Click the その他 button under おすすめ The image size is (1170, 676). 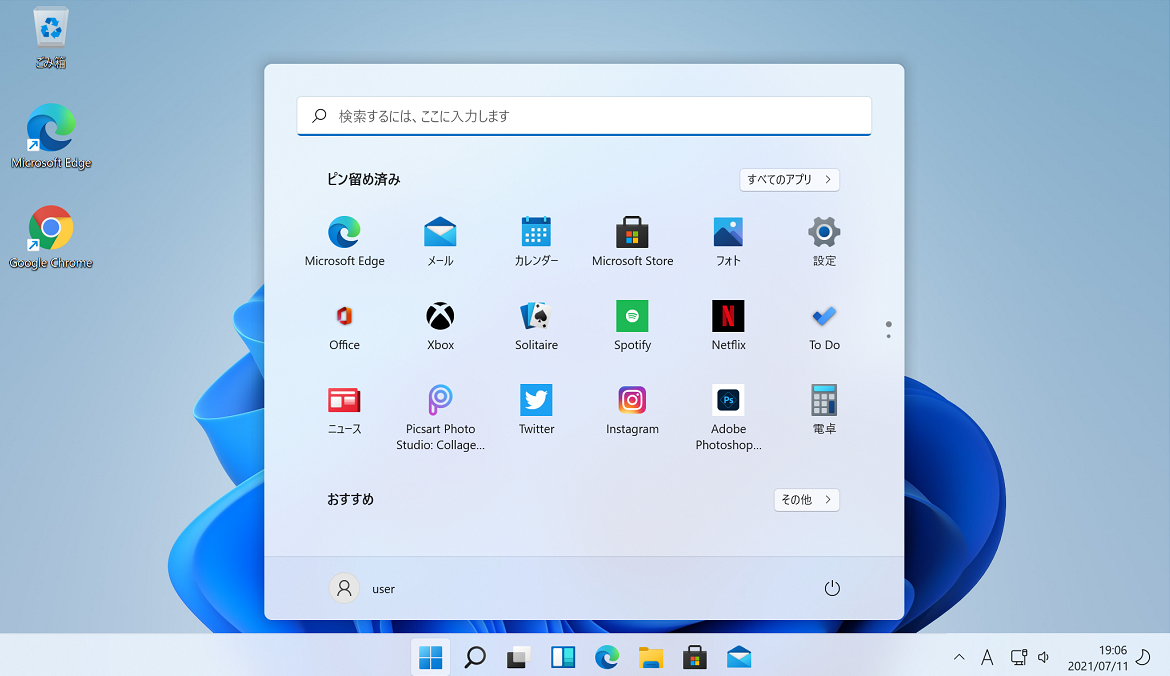tap(807, 499)
